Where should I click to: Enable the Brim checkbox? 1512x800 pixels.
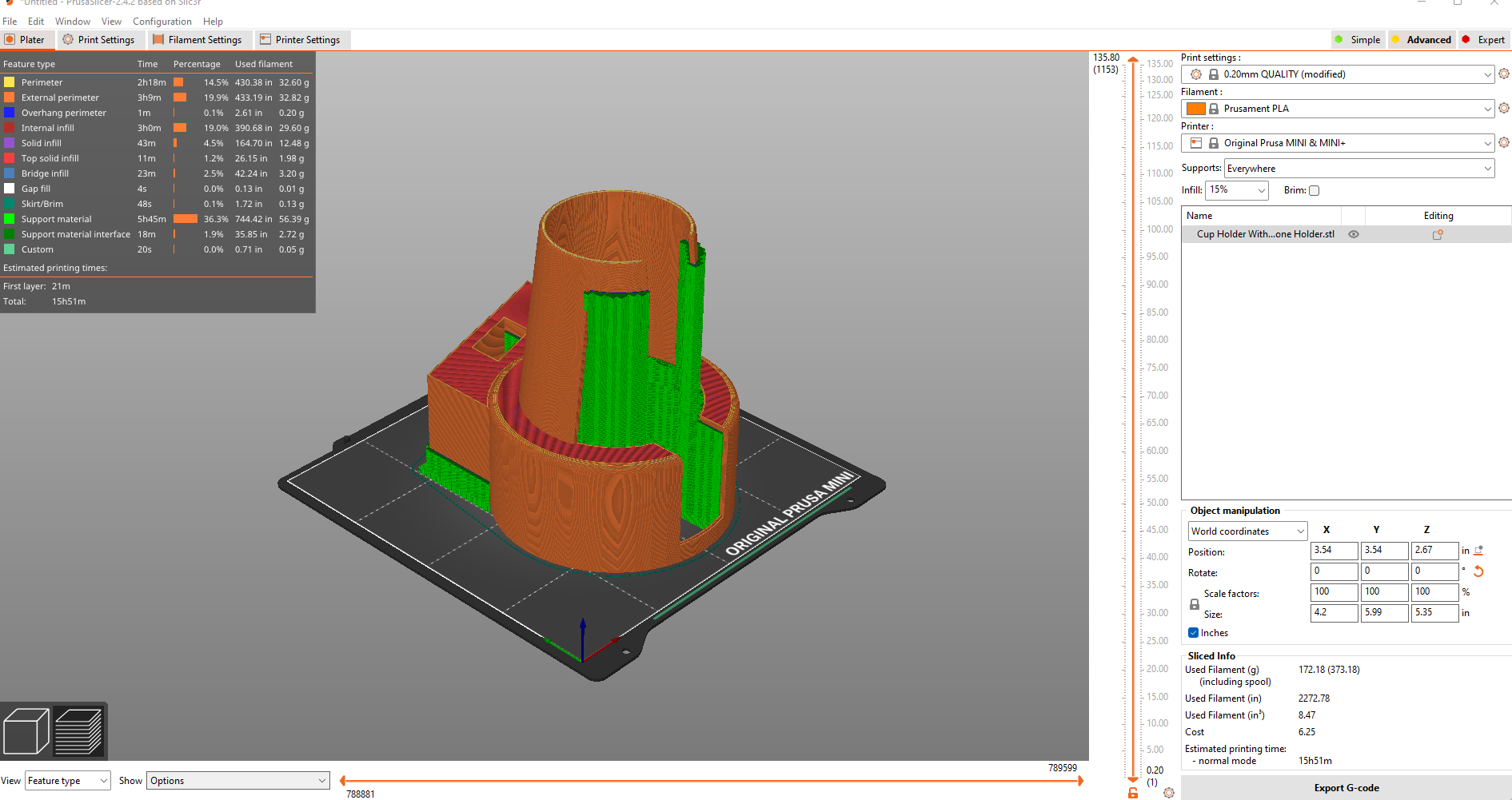(1315, 190)
